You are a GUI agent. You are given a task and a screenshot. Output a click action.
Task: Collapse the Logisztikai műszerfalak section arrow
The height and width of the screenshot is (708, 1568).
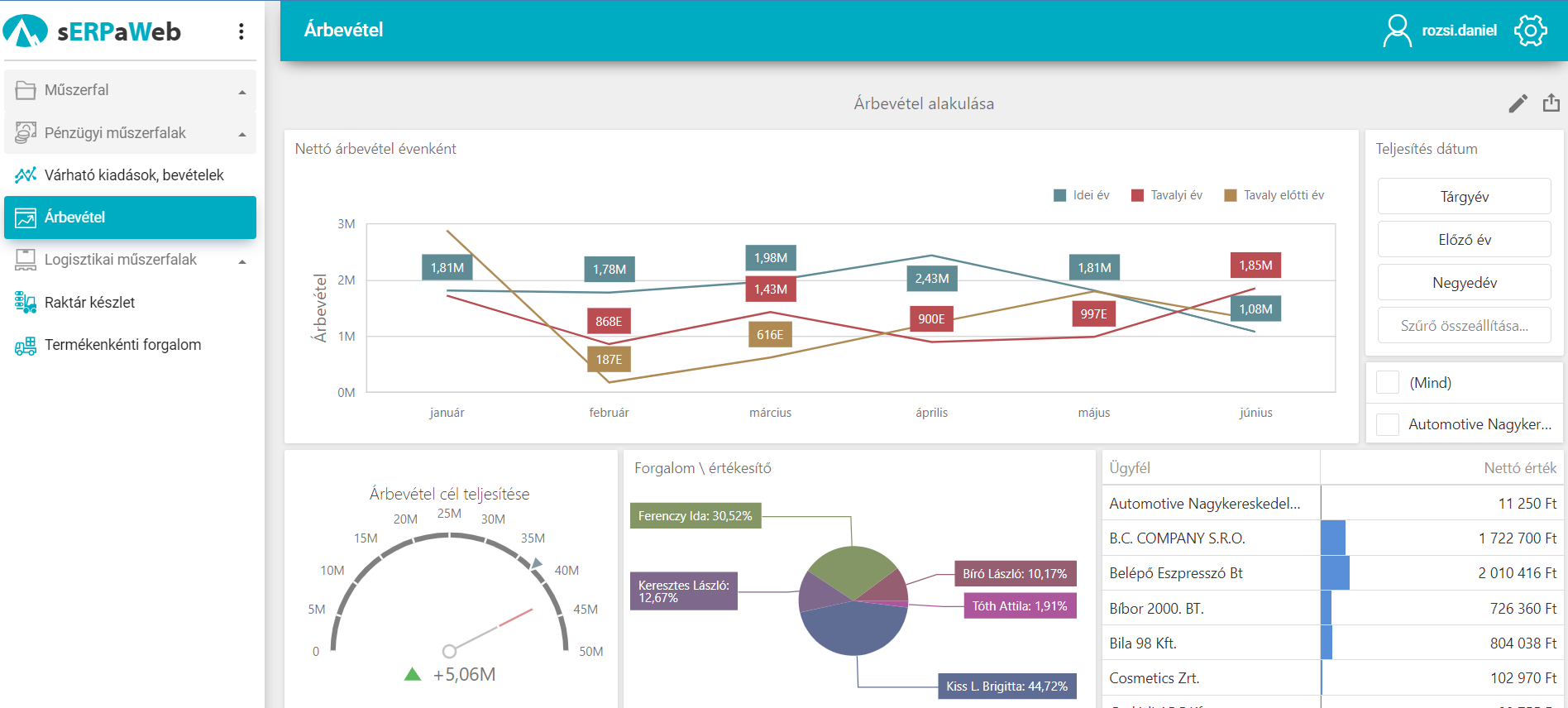point(242,261)
